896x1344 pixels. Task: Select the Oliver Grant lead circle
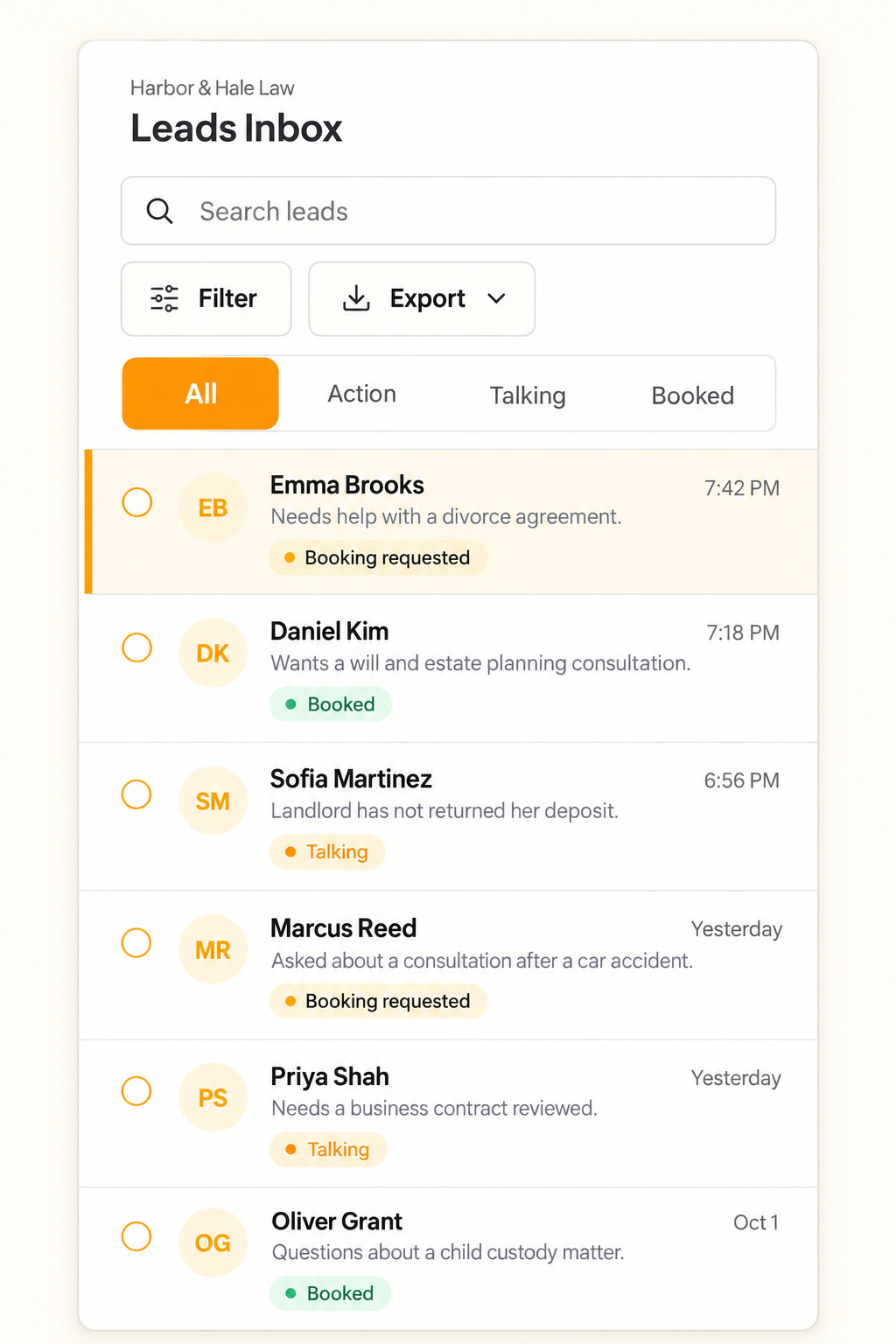pyautogui.click(x=136, y=1236)
